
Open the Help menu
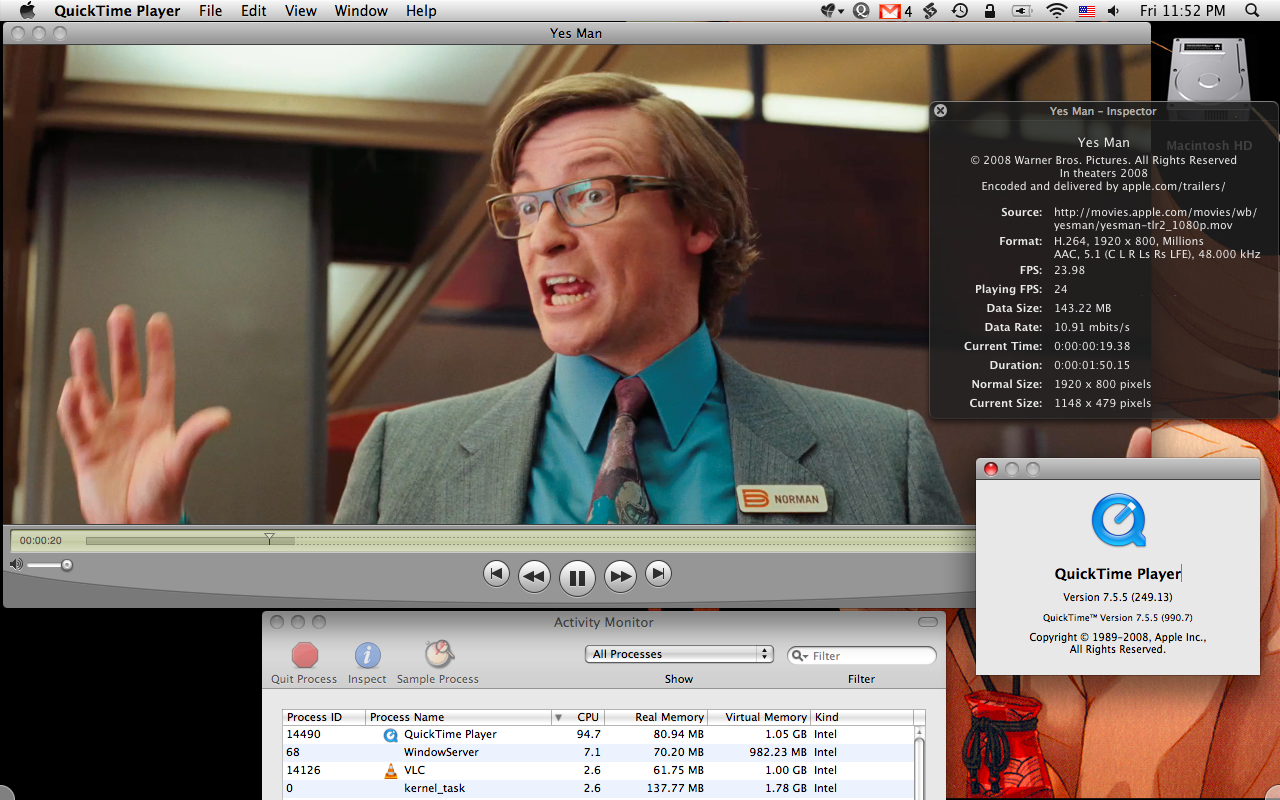point(421,11)
